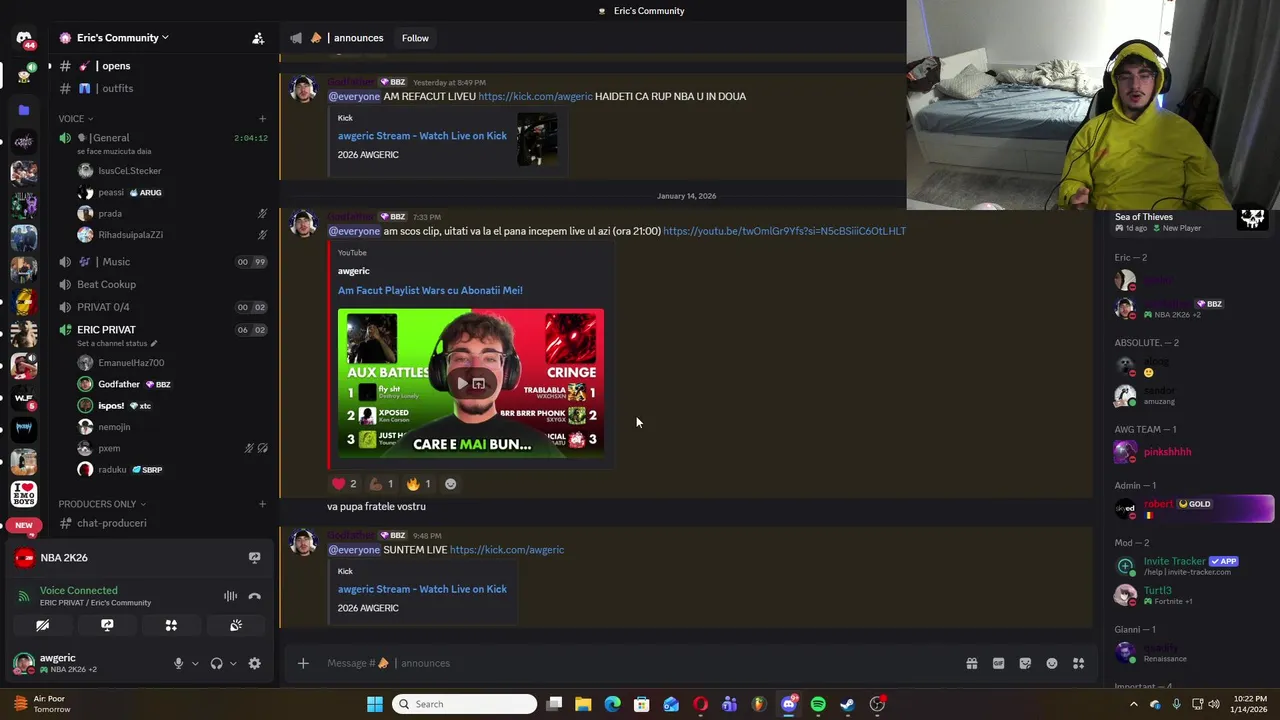The height and width of the screenshot is (720, 1280).
Task: Open Discord direct messages home icon
Action: [x=24, y=38]
